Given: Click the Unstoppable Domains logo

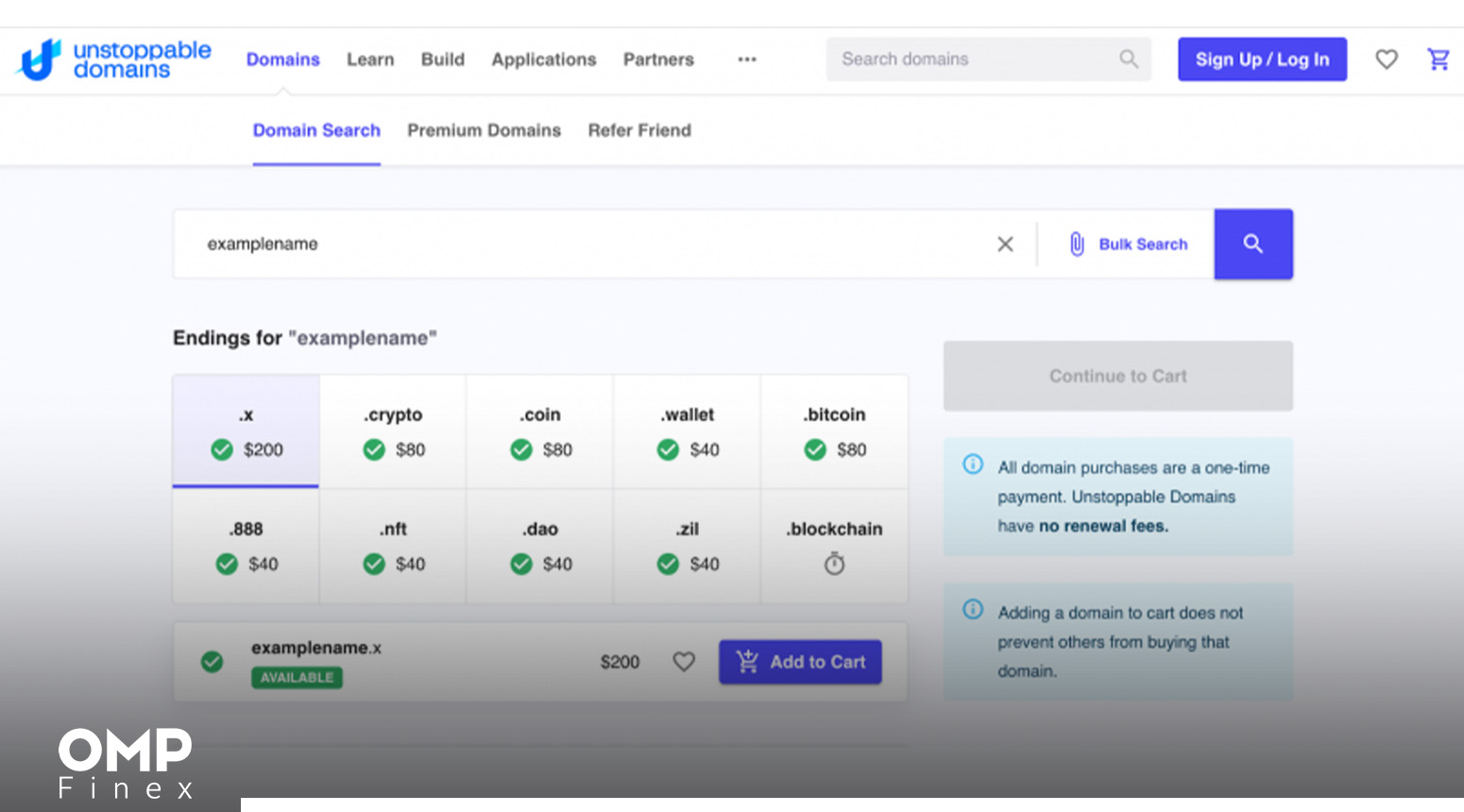Looking at the screenshot, I should (x=114, y=59).
